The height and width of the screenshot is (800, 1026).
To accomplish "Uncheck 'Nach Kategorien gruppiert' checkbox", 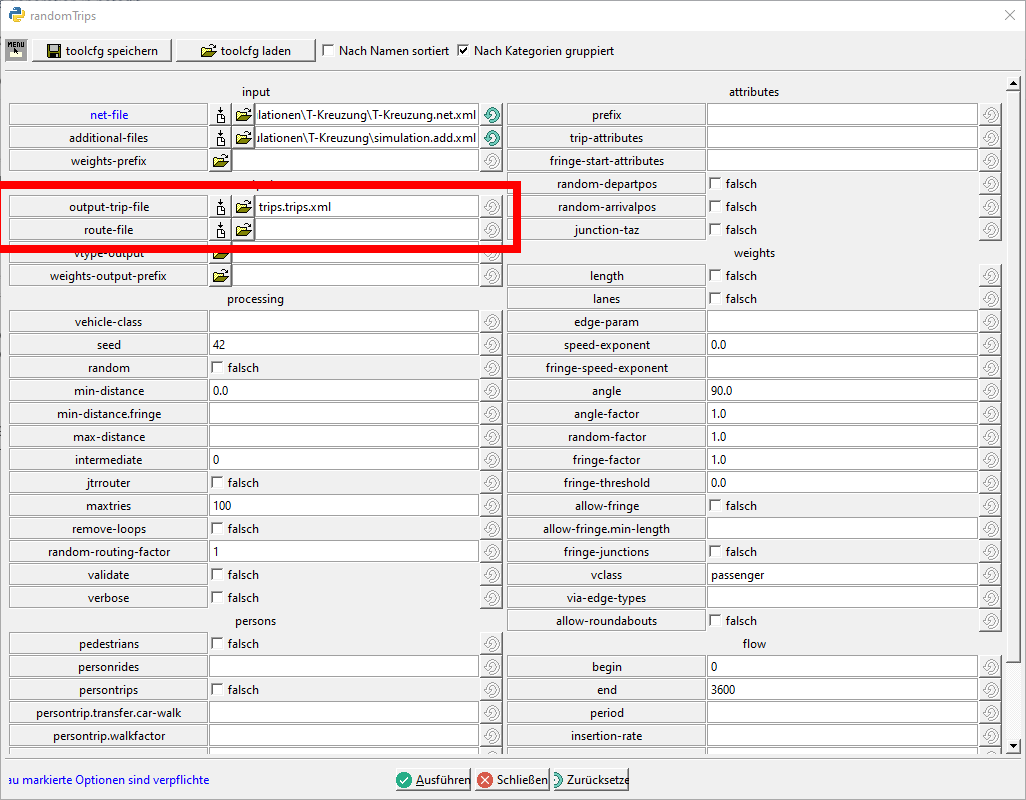I will pos(463,51).
